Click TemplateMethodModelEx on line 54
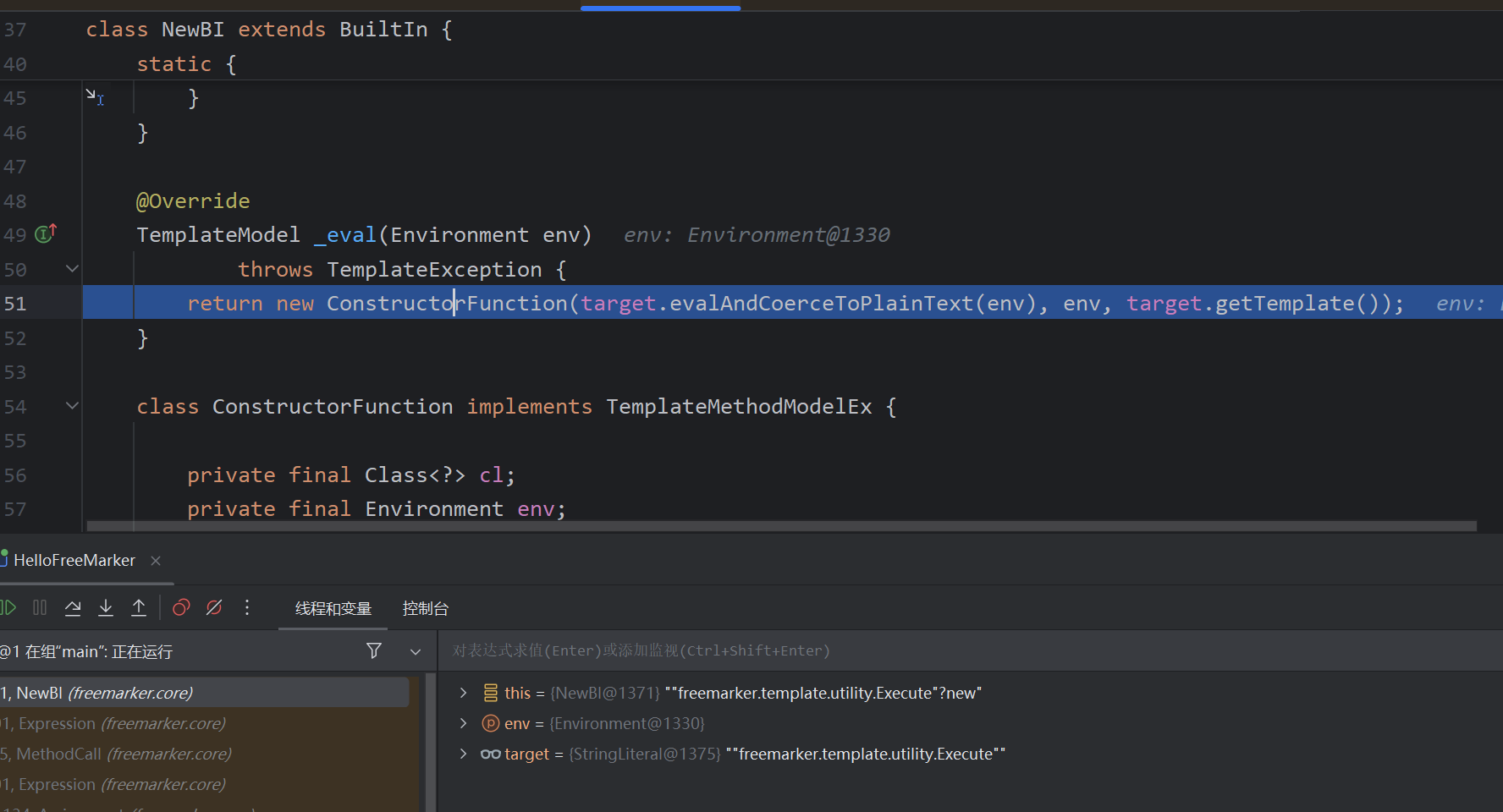The width and height of the screenshot is (1503, 812). (739, 407)
